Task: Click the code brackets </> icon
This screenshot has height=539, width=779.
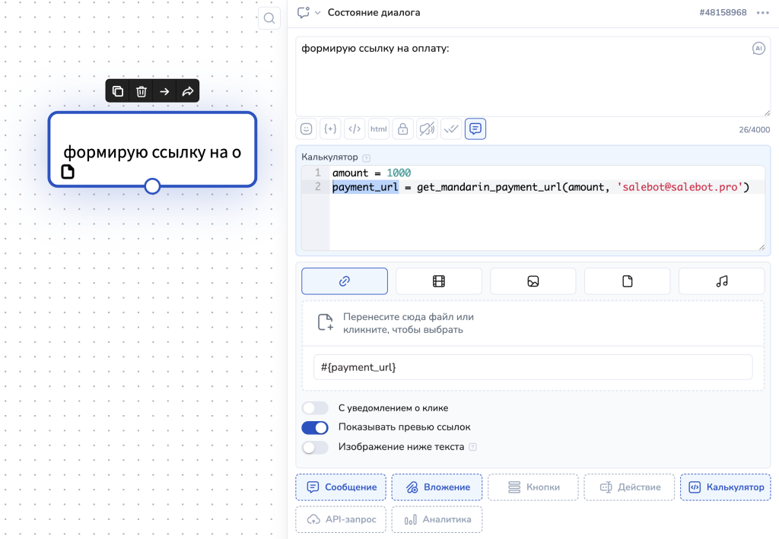Action: point(354,129)
